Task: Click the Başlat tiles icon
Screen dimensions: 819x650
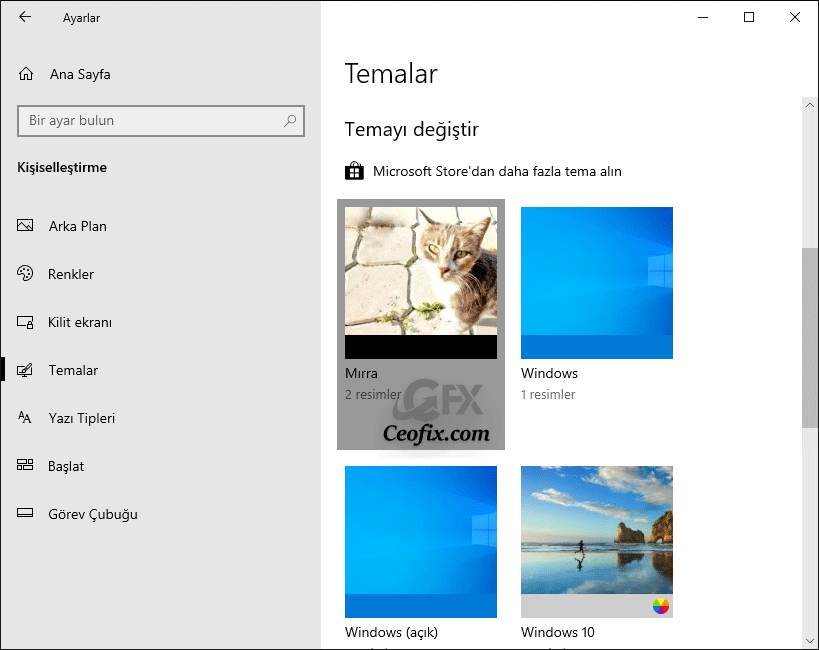Action: tap(25, 465)
